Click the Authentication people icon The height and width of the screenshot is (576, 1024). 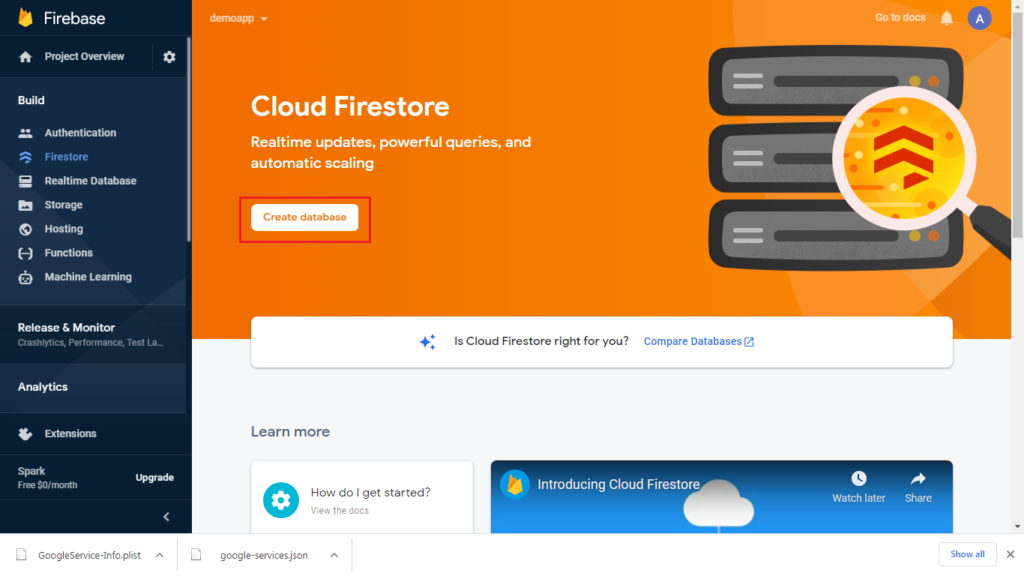coord(25,133)
